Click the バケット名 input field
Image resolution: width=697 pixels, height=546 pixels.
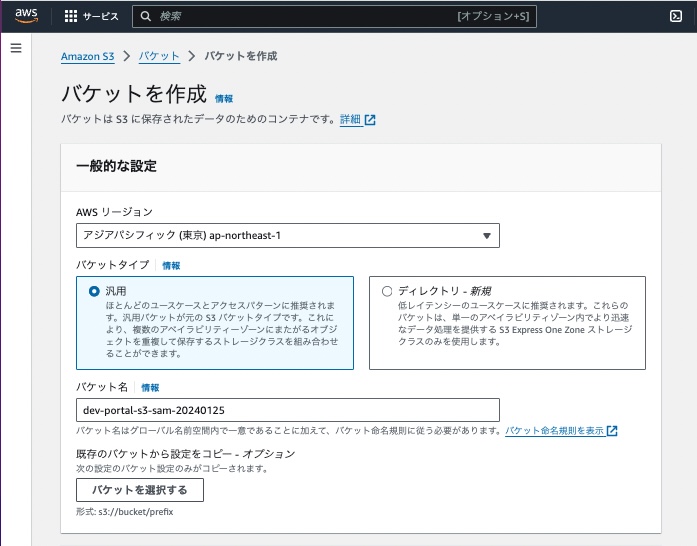pos(288,410)
